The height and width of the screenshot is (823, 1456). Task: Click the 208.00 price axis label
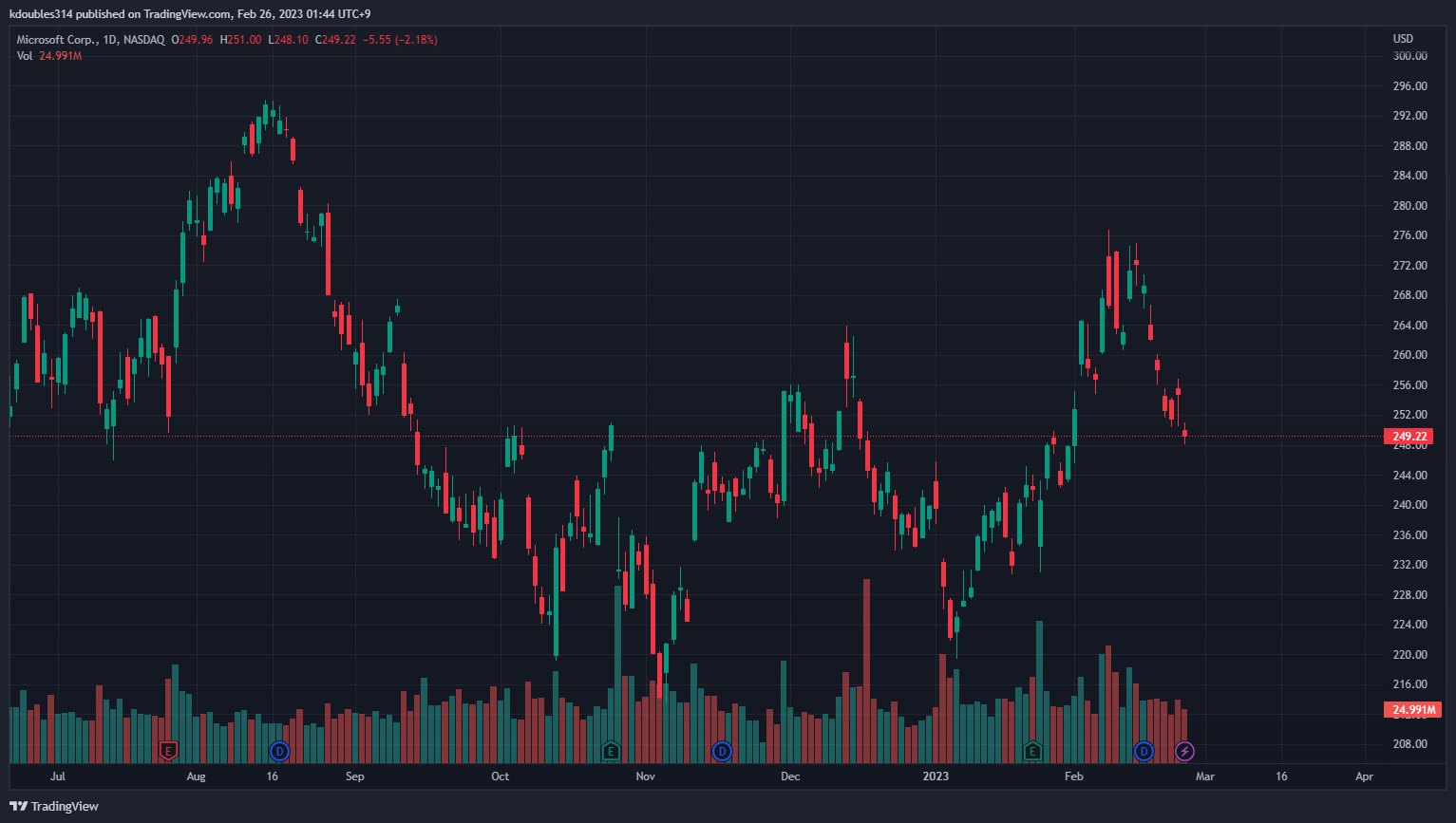(1409, 744)
